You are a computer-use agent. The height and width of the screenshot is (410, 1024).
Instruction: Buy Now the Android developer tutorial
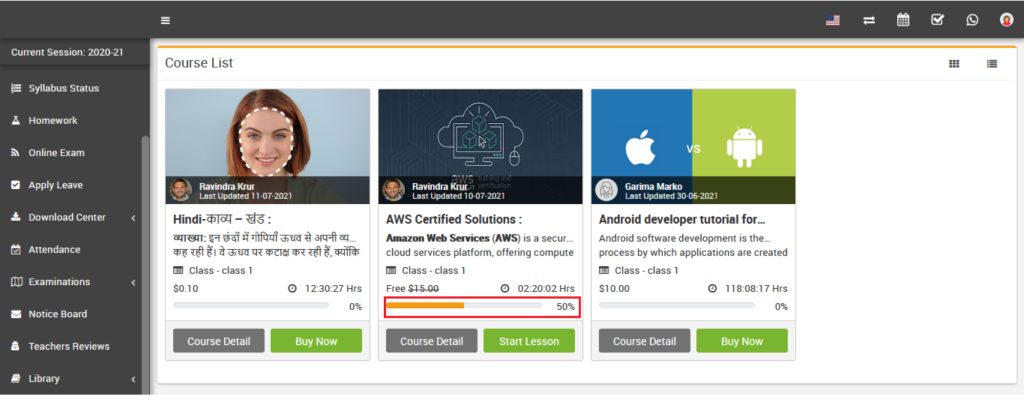742,341
